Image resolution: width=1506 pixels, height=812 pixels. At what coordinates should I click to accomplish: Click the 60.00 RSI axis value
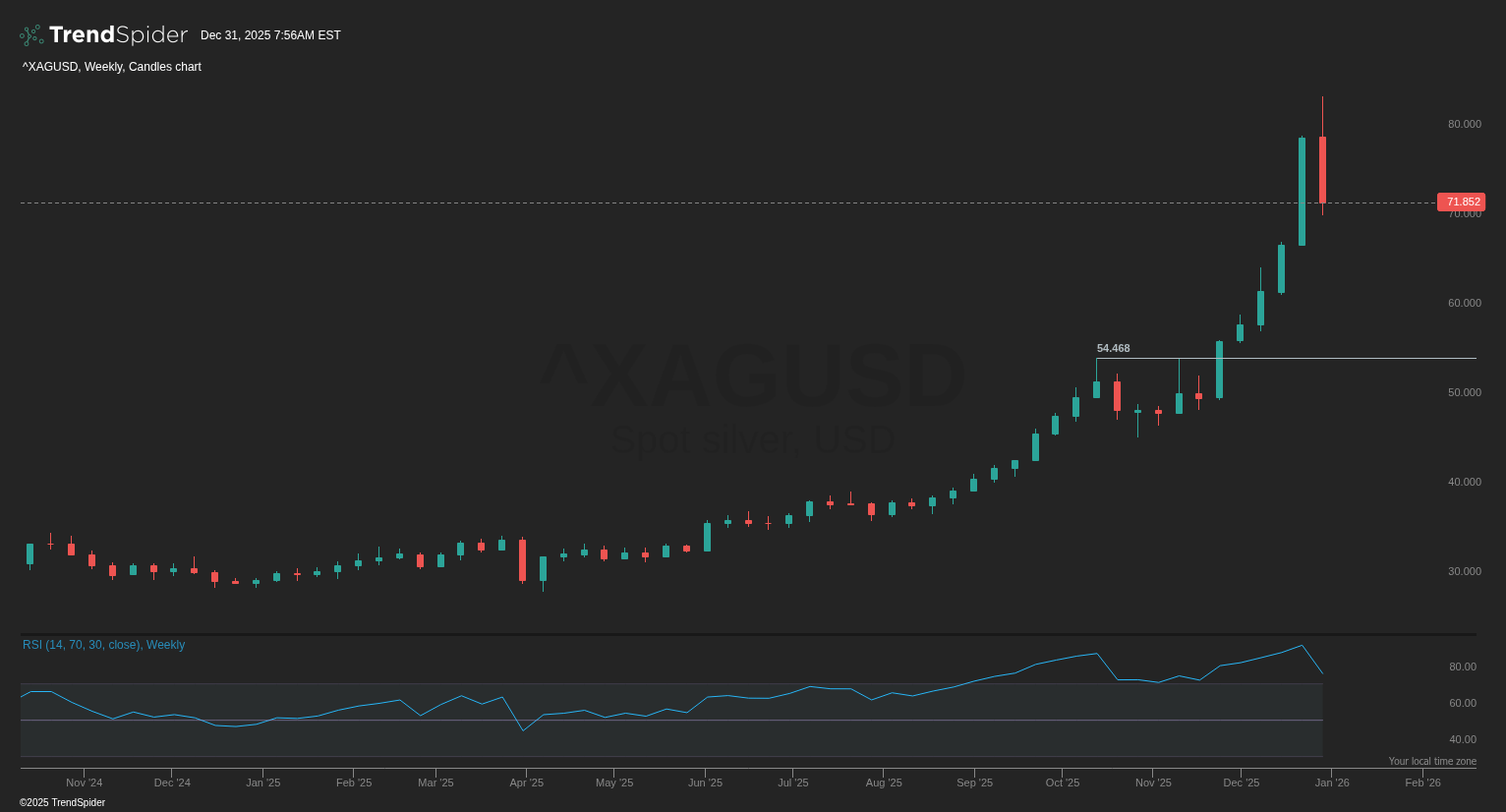tap(1462, 703)
